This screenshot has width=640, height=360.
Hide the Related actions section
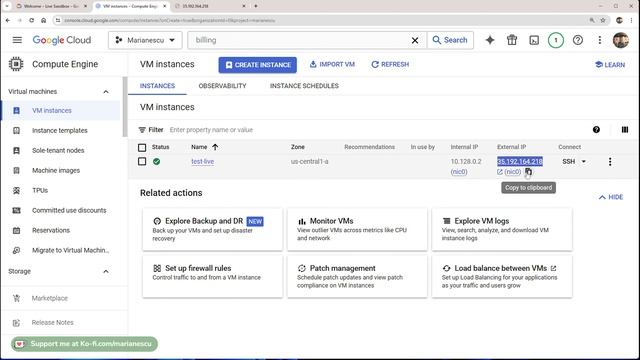[x=611, y=197]
